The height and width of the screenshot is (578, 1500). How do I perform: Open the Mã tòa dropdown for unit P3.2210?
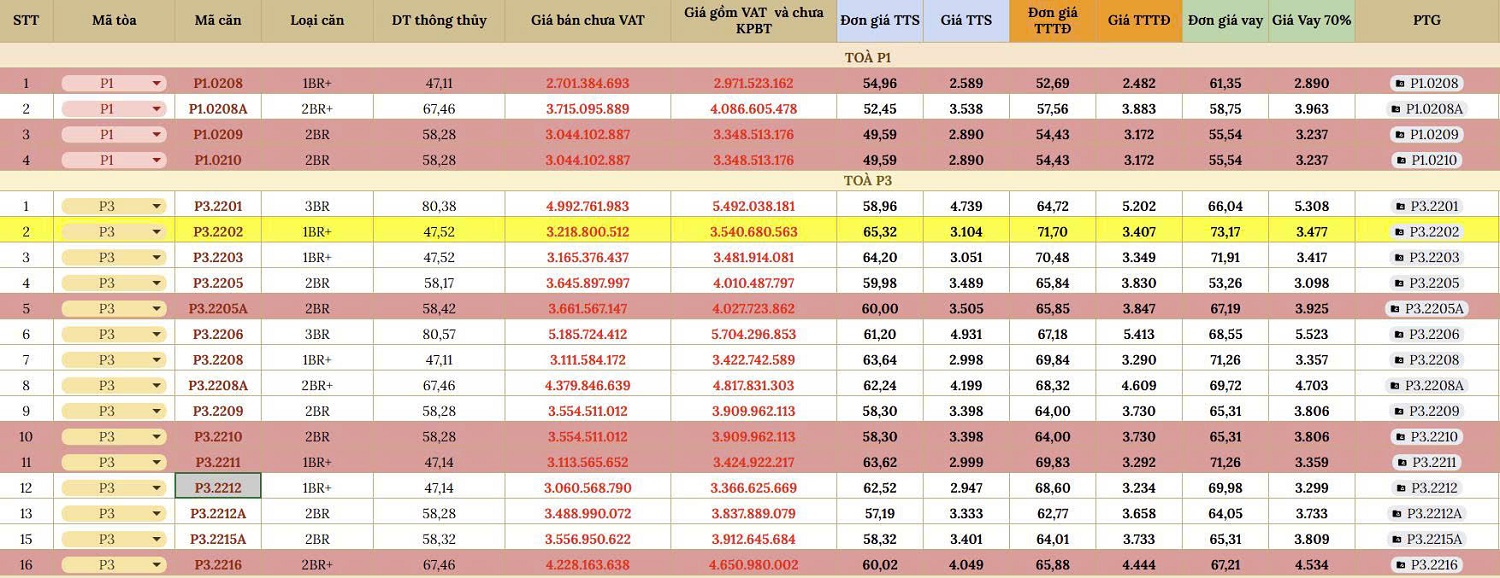click(x=156, y=437)
